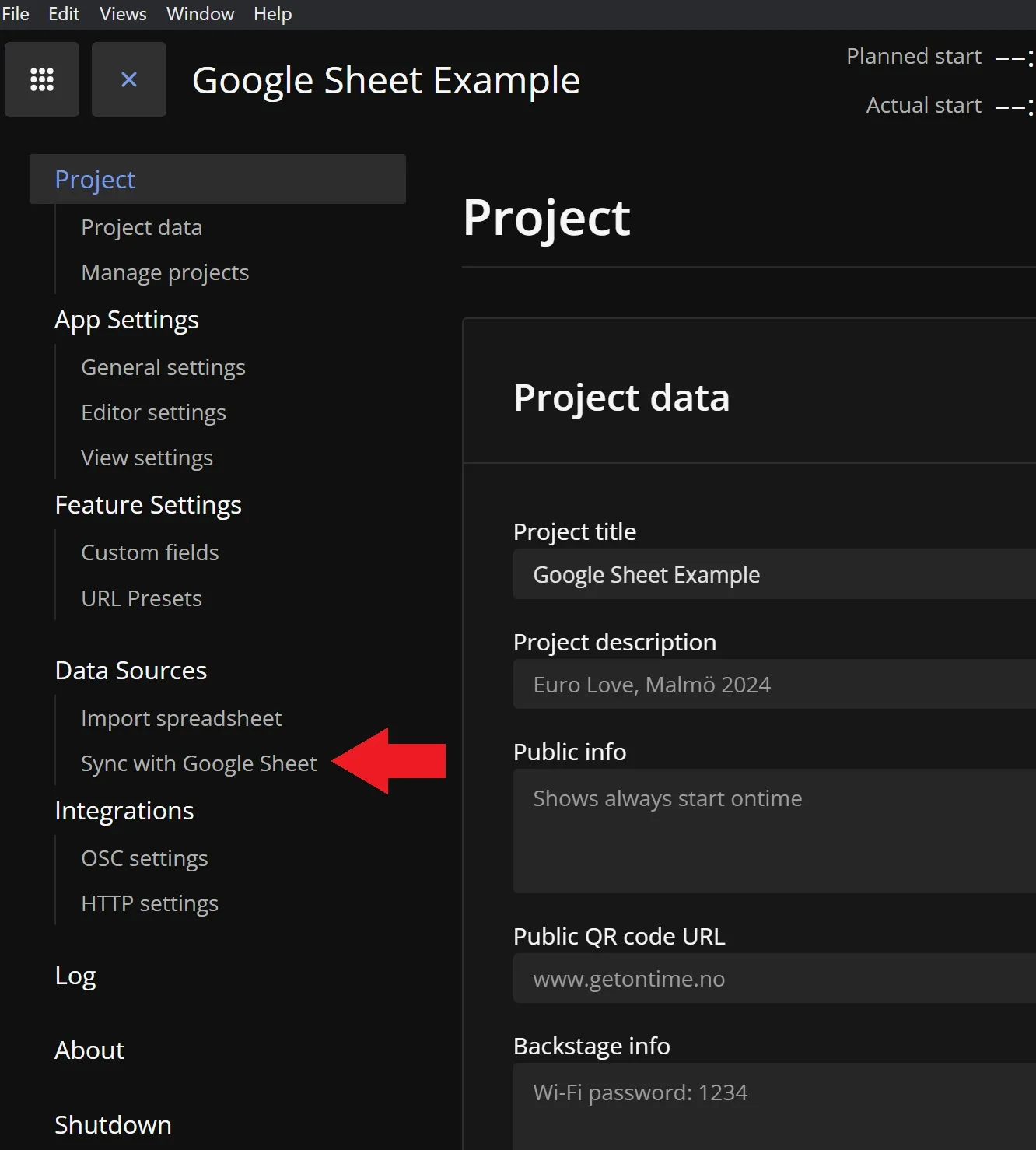Click the Public QR code URL field
Viewport: 1036px width, 1150px height.
point(774,979)
